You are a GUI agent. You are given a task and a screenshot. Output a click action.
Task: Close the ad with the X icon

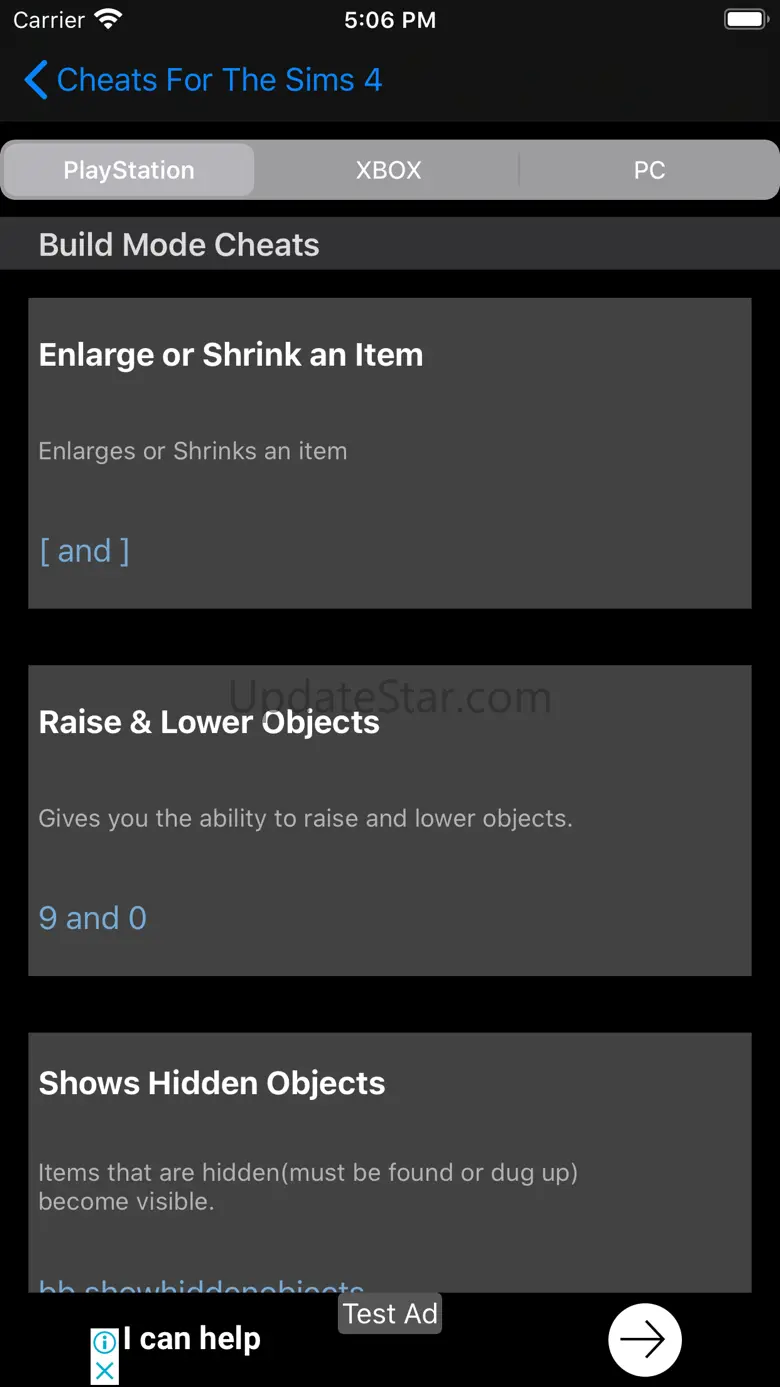tap(105, 1371)
